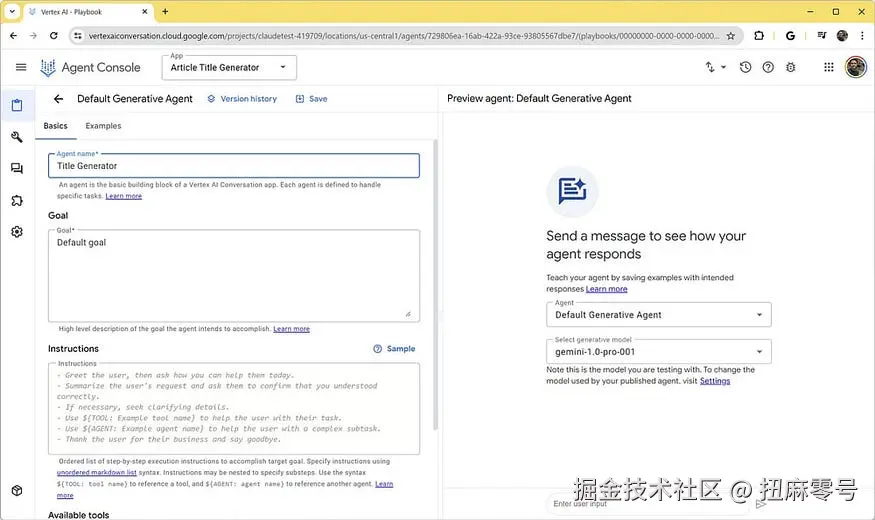
Task: Open Learn more link under Instructions description
Action: click(x=384, y=484)
